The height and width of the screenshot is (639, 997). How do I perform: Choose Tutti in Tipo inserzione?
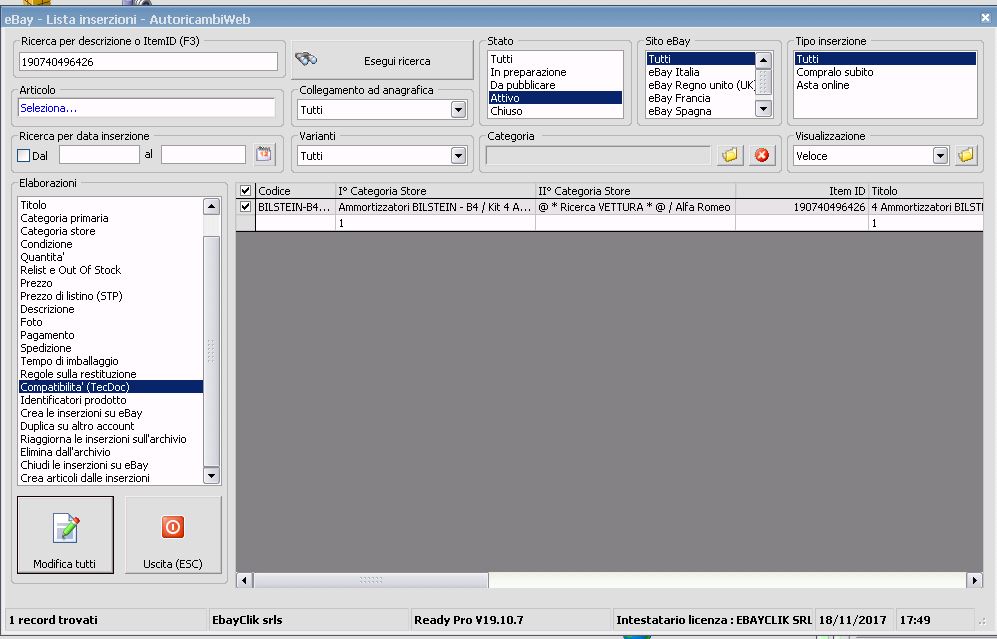[x=885, y=58]
